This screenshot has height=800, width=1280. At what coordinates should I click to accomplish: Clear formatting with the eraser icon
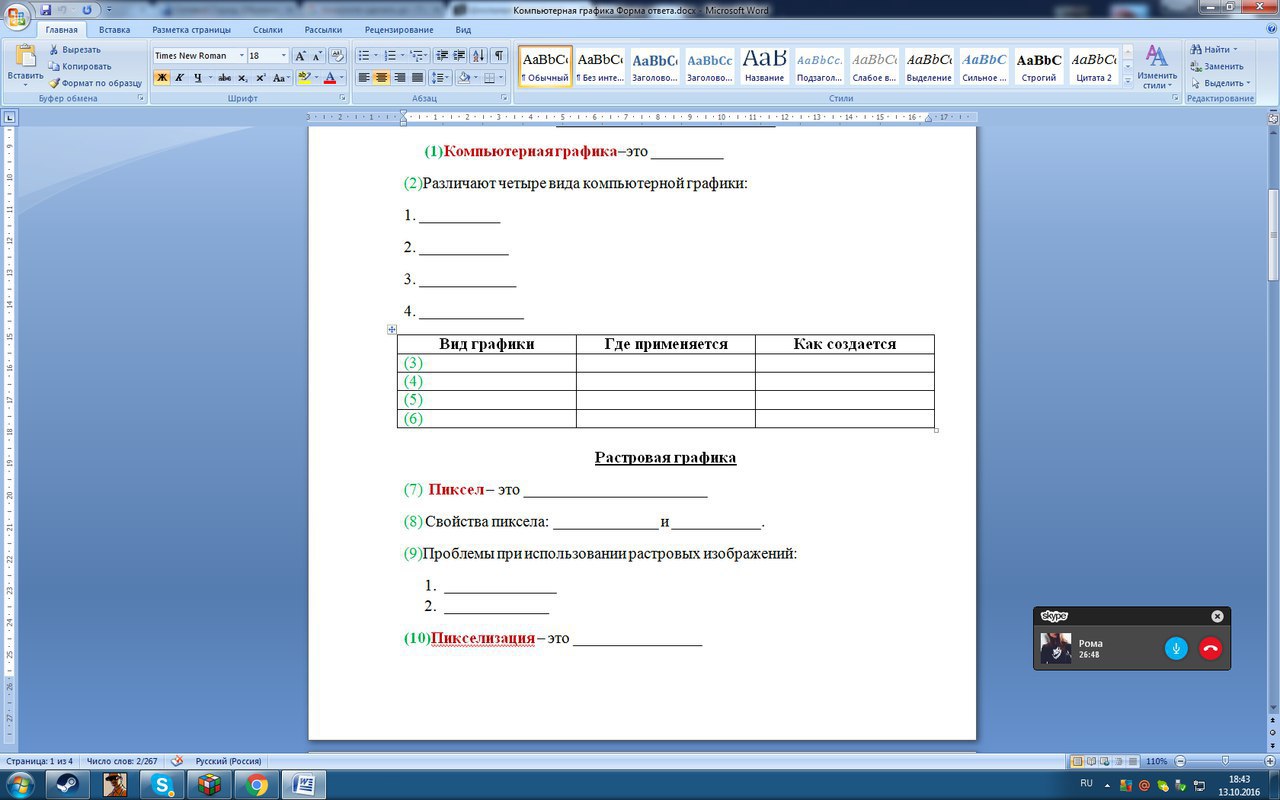(x=337, y=56)
